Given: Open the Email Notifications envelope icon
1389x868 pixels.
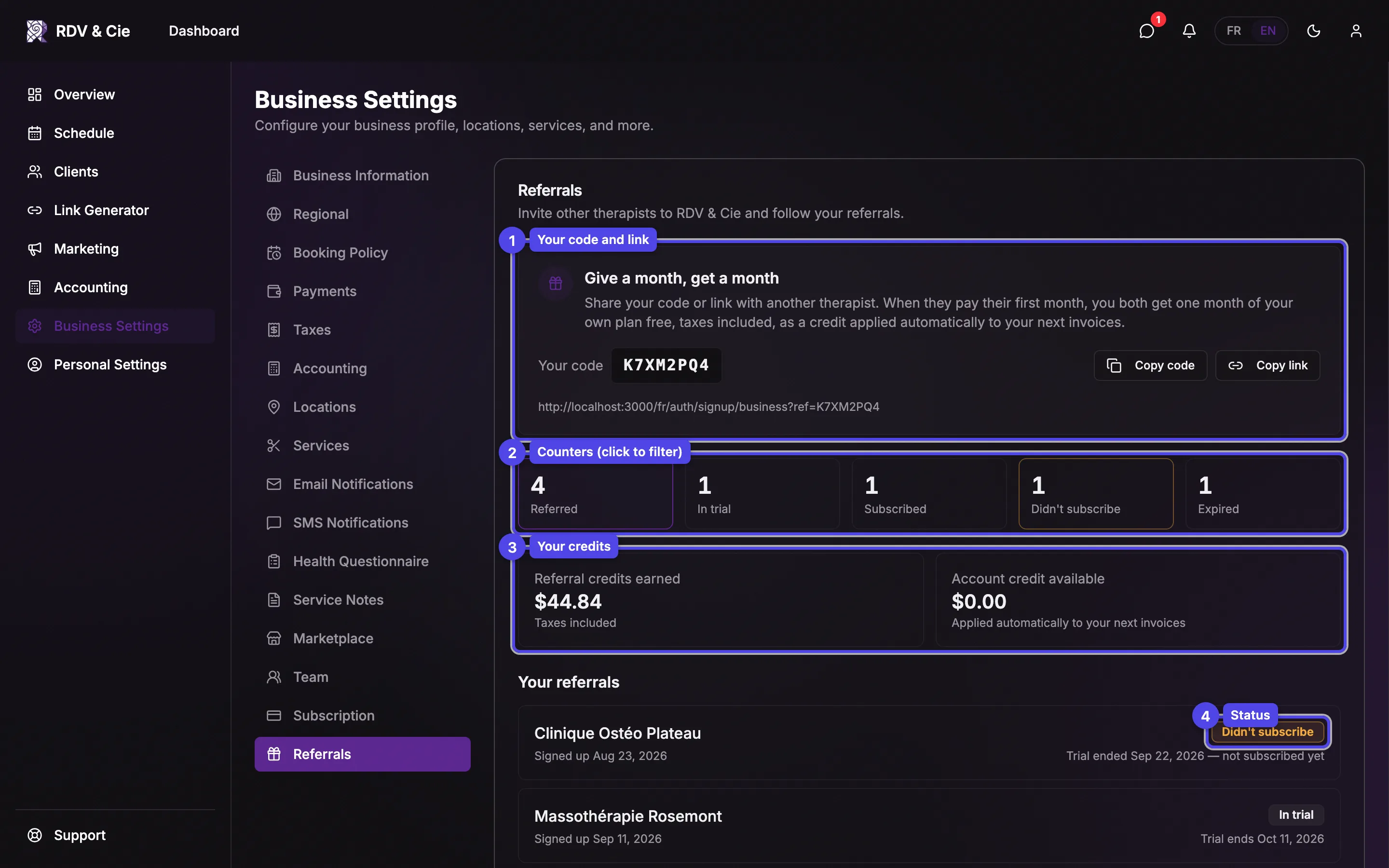Looking at the screenshot, I should point(274,484).
